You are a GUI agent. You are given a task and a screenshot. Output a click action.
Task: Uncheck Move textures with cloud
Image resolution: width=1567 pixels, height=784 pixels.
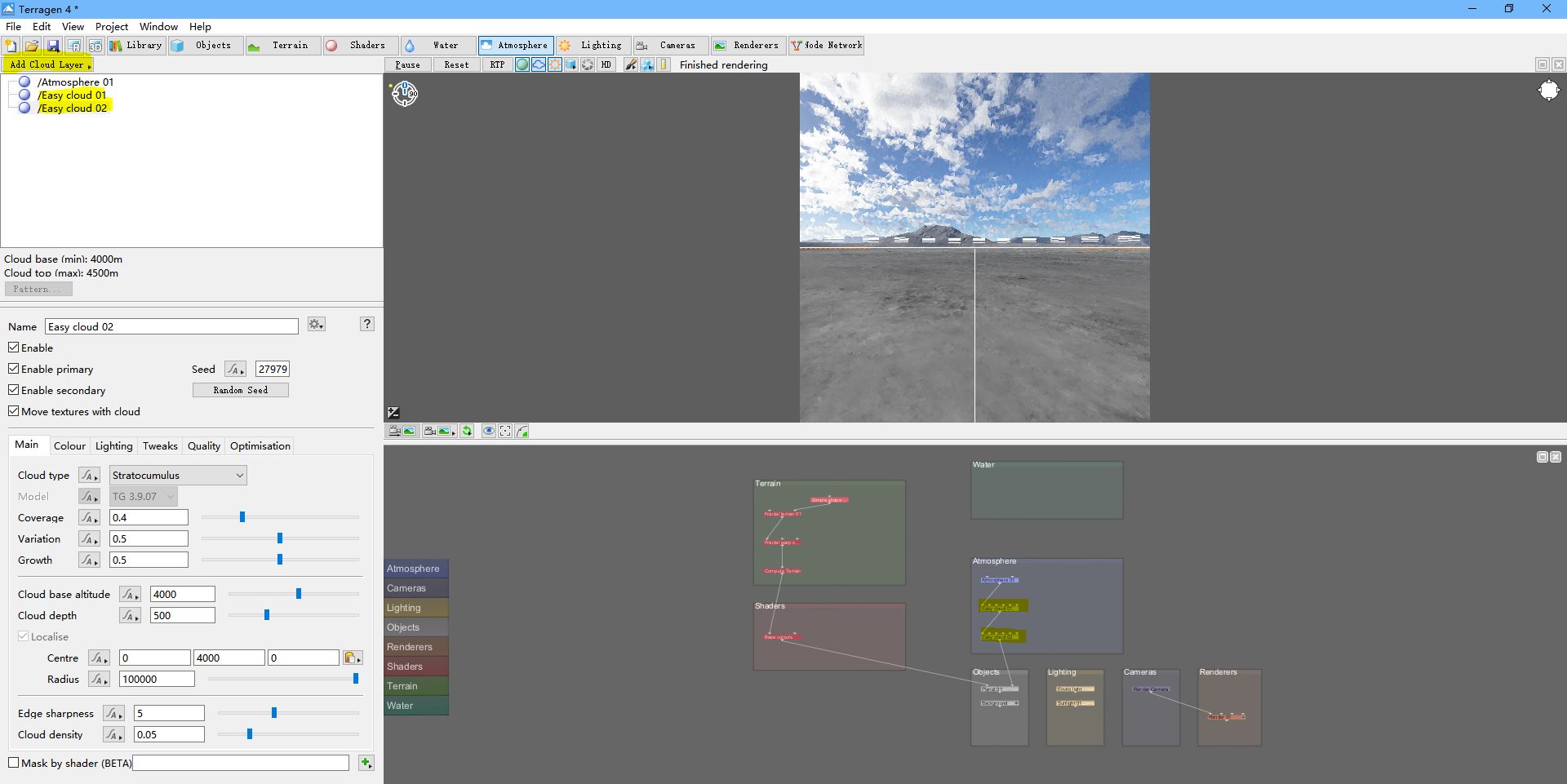(x=14, y=411)
